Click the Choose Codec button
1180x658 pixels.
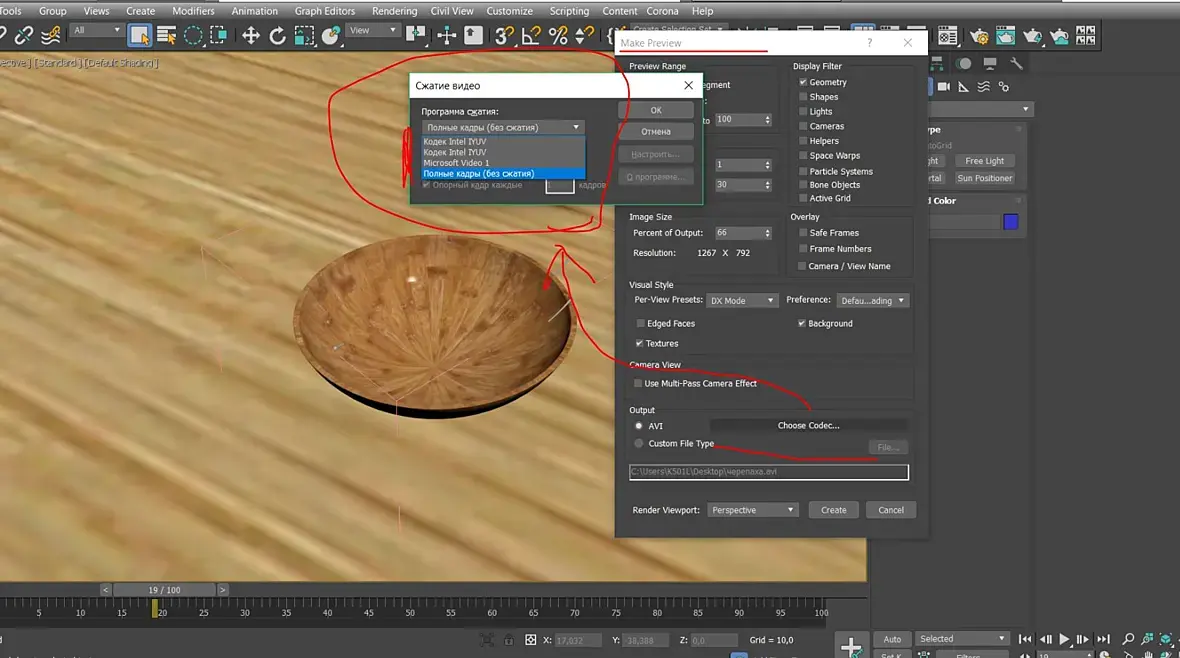tap(808, 426)
